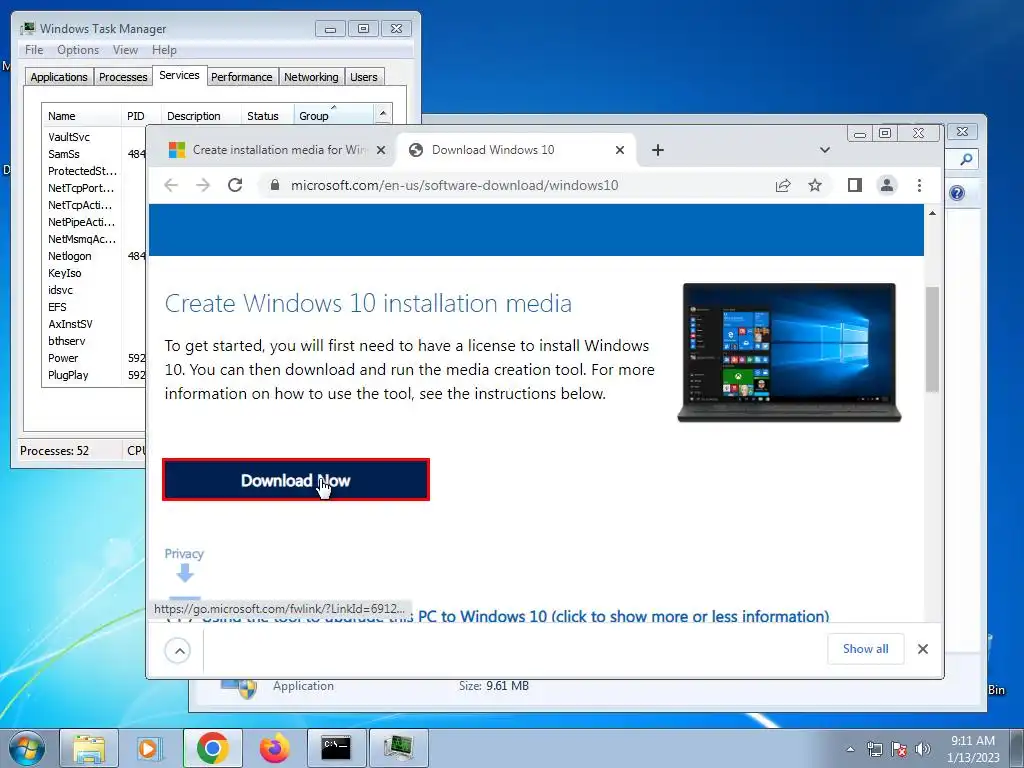Close the Create installation media tab
This screenshot has width=1024, height=768.
coord(381,150)
